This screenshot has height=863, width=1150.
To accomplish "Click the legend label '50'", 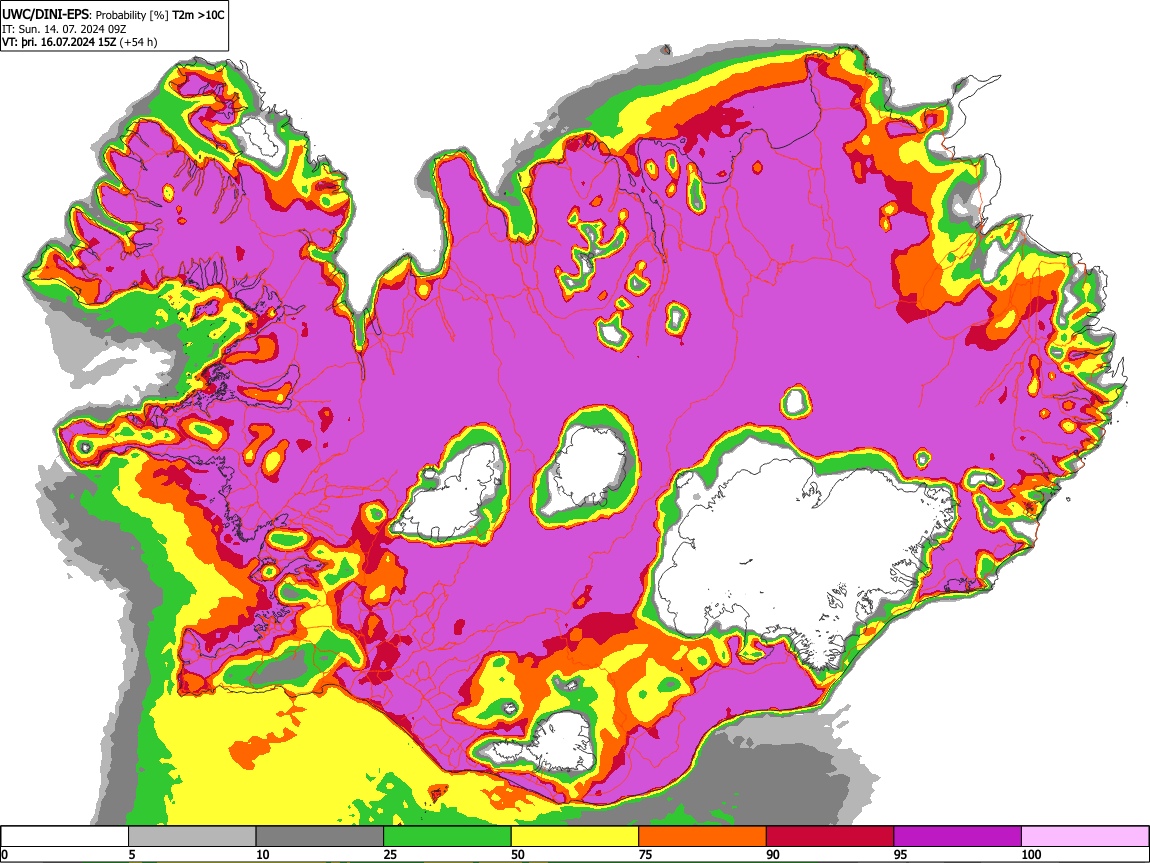I will tap(518, 854).
